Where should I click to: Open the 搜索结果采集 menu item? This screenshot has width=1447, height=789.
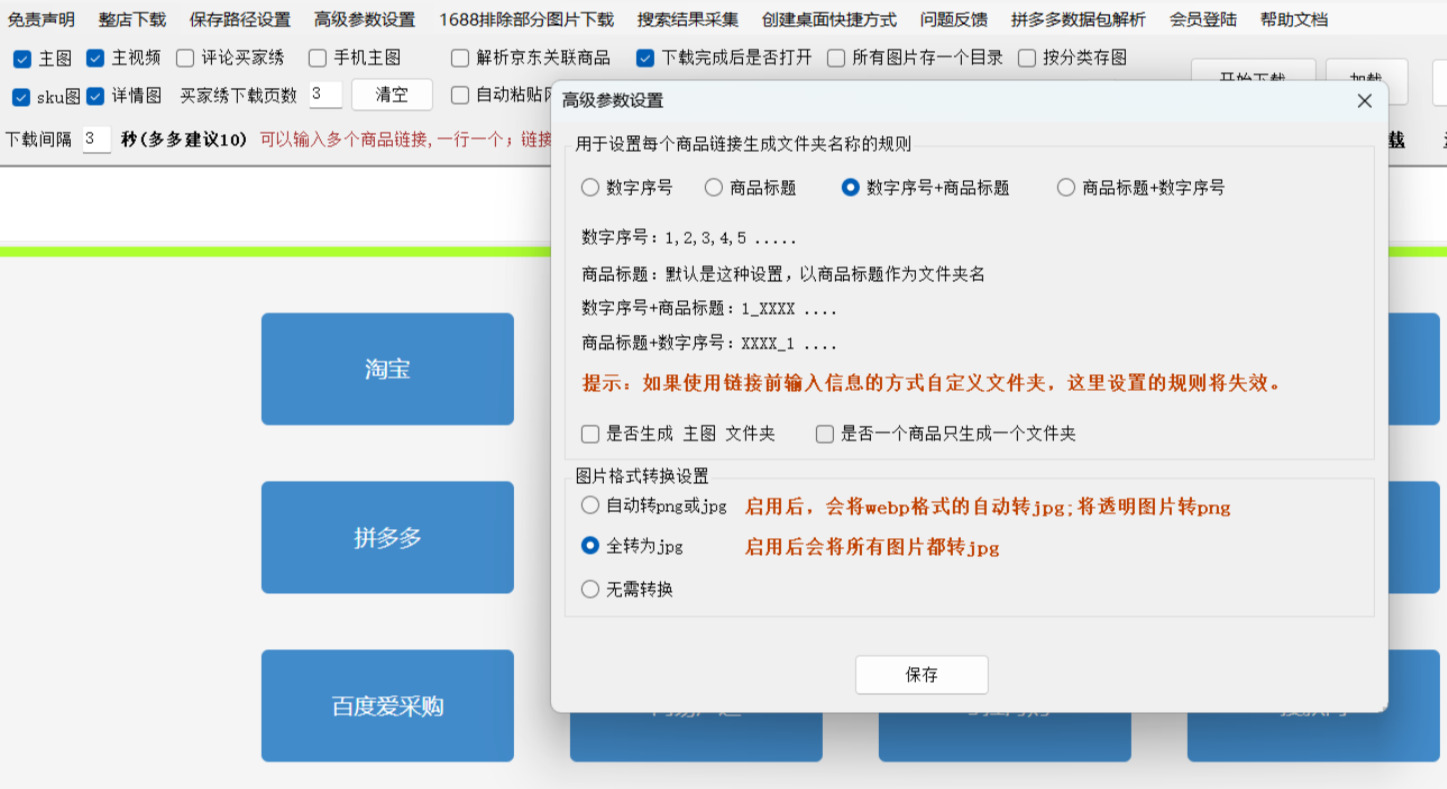[x=688, y=19]
